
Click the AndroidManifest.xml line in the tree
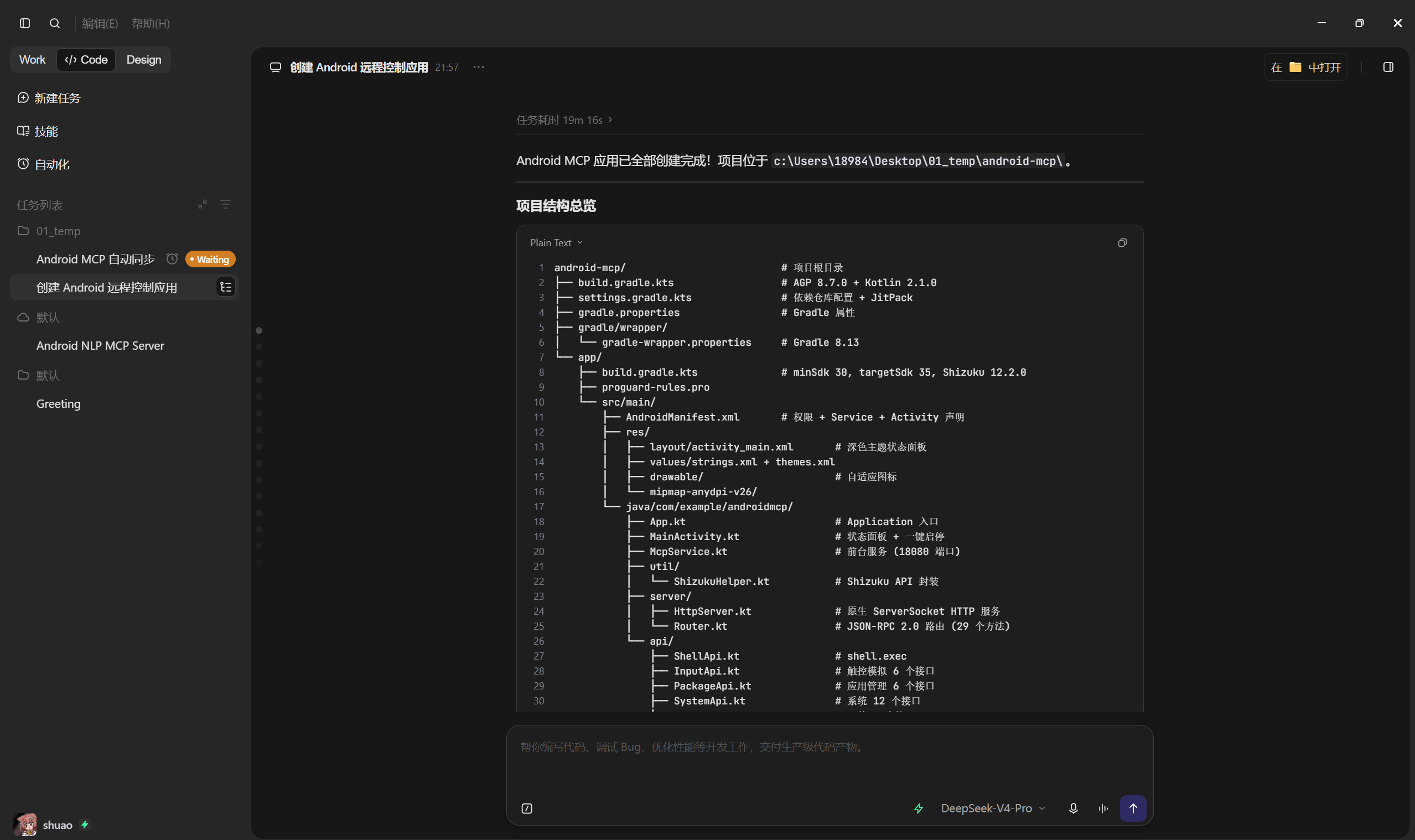click(682, 417)
